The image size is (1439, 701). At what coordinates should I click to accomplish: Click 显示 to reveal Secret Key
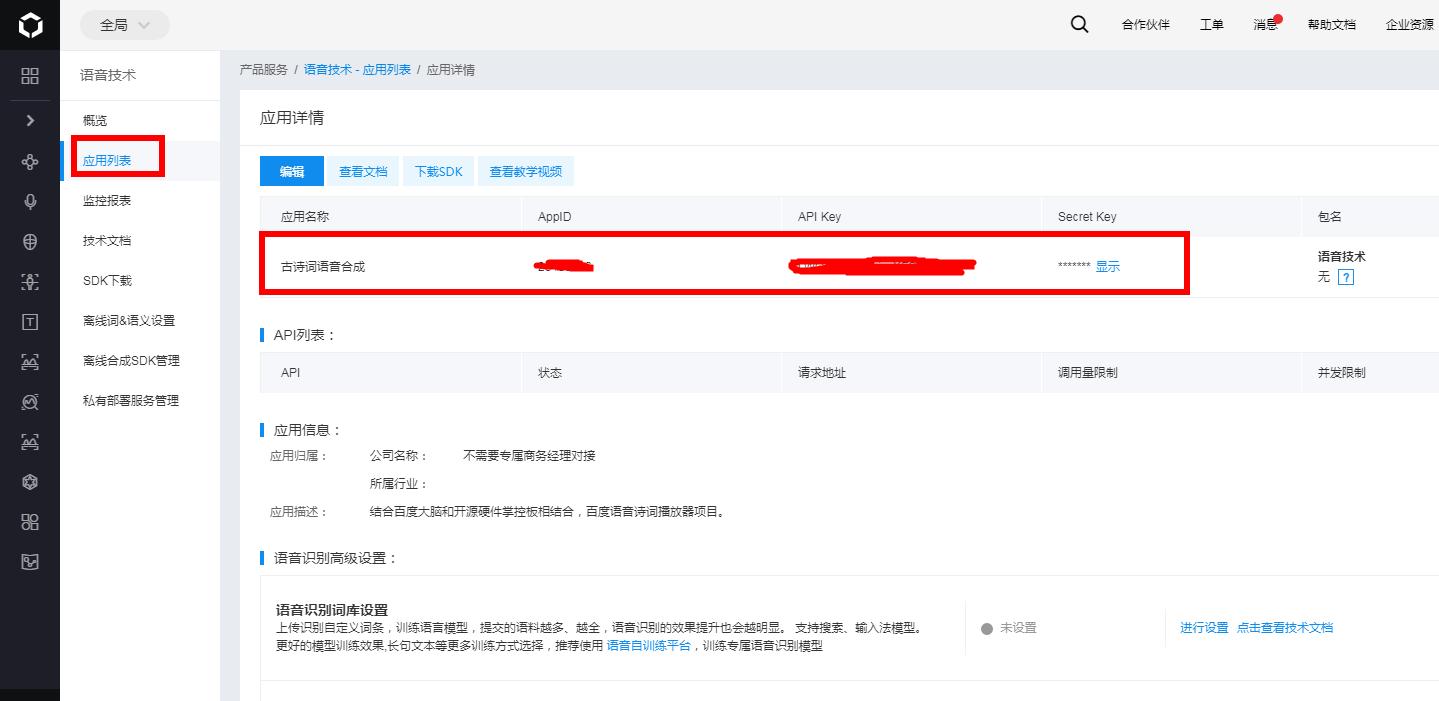(1108, 267)
